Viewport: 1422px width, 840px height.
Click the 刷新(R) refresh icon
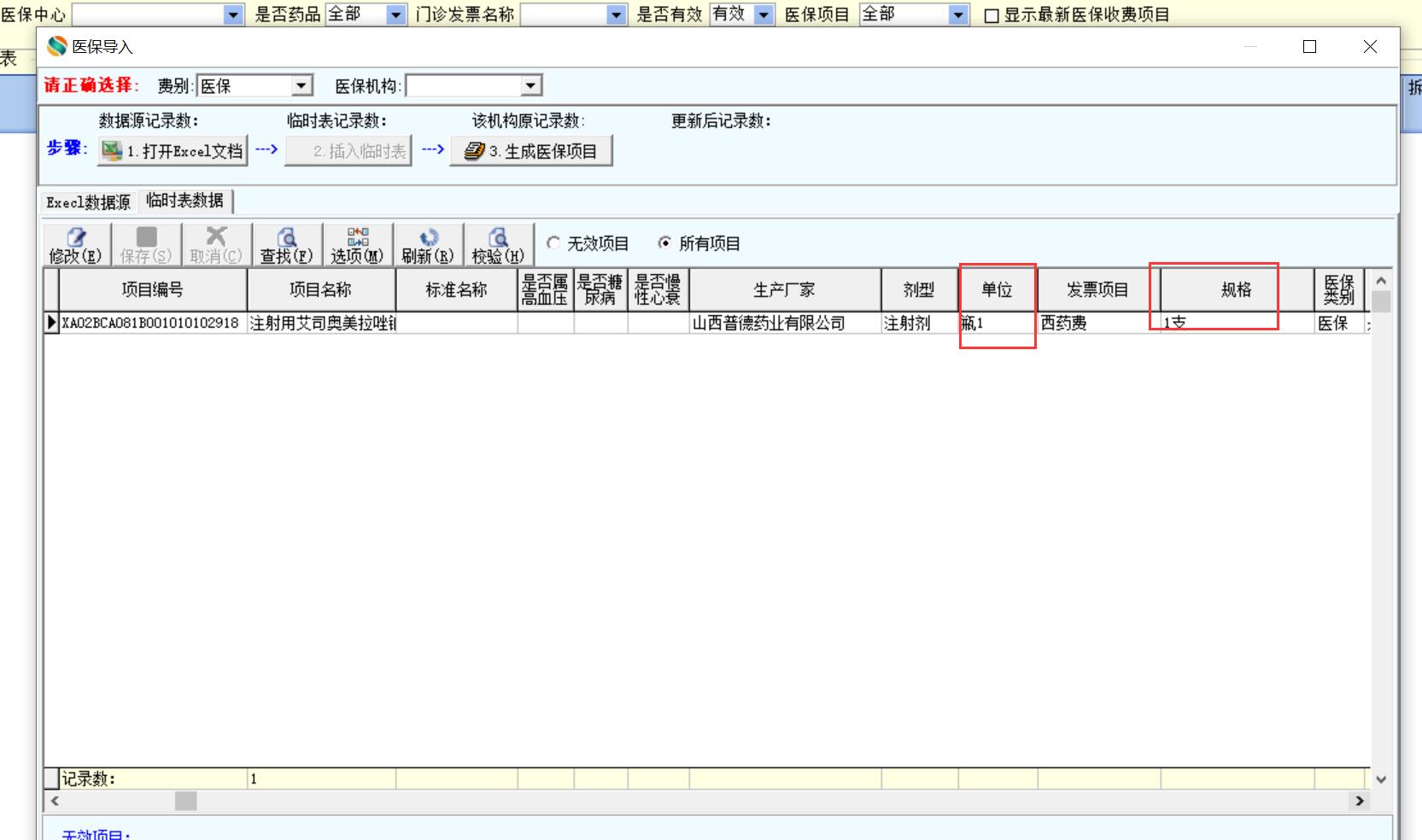coord(428,245)
